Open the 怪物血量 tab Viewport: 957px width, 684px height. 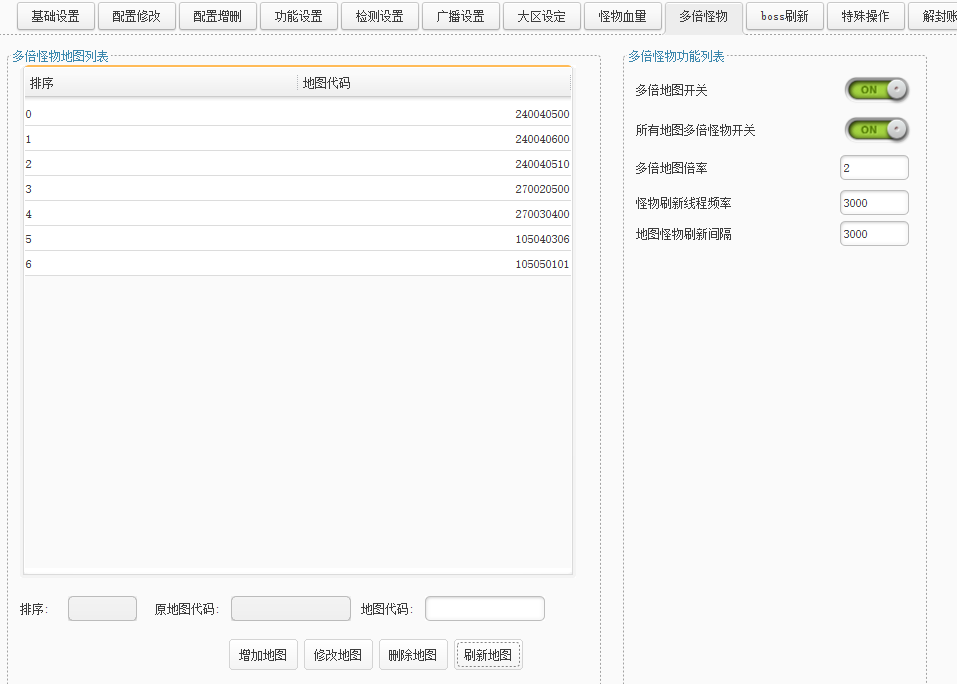[x=623, y=16]
